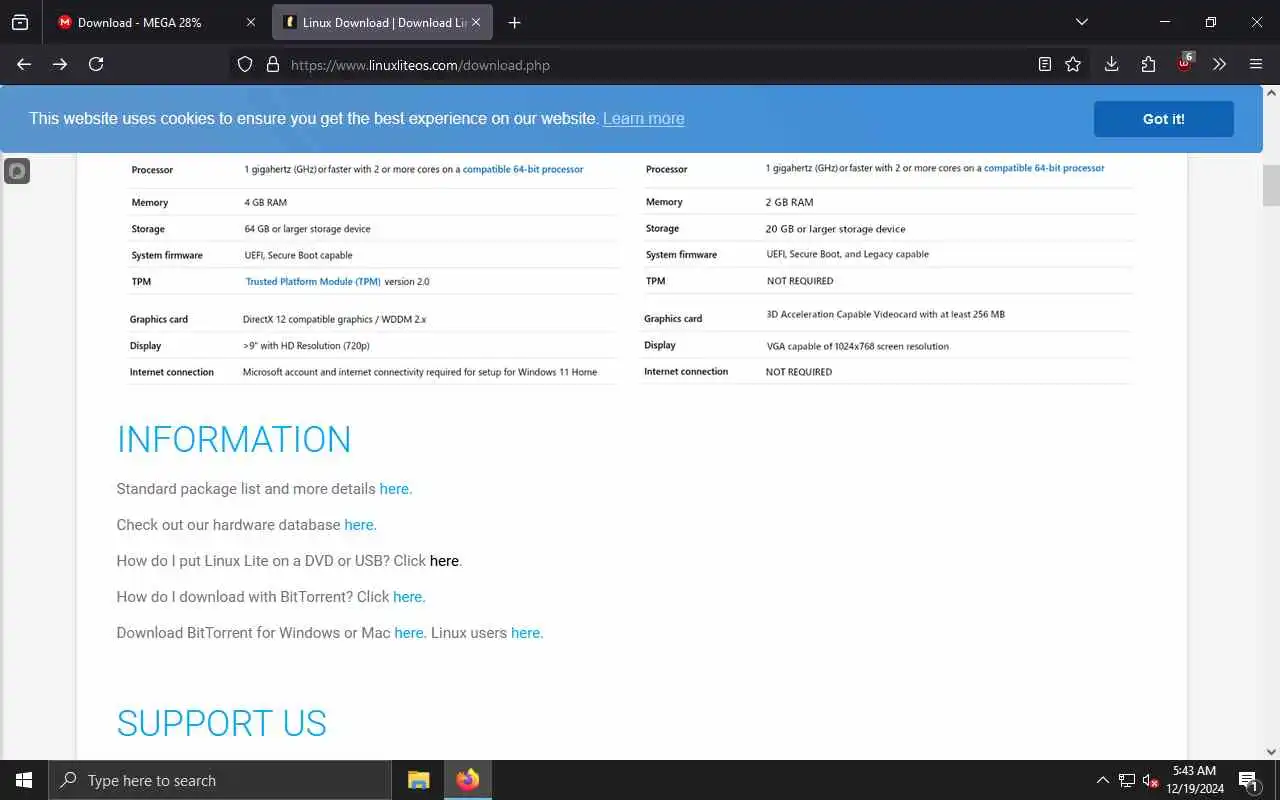Screen dimensions: 1280x800
Task: Open the clock showing 5:43 AM
Action: pos(1194,780)
